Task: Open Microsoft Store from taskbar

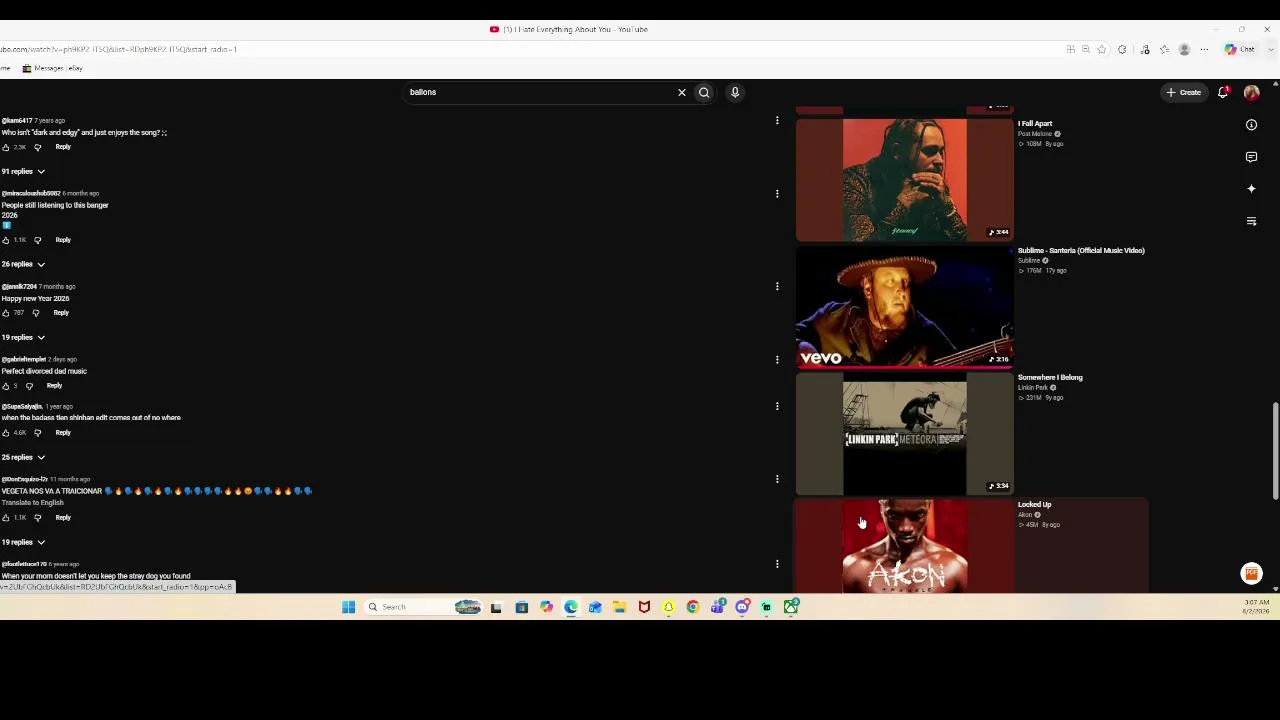Action: point(521,607)
